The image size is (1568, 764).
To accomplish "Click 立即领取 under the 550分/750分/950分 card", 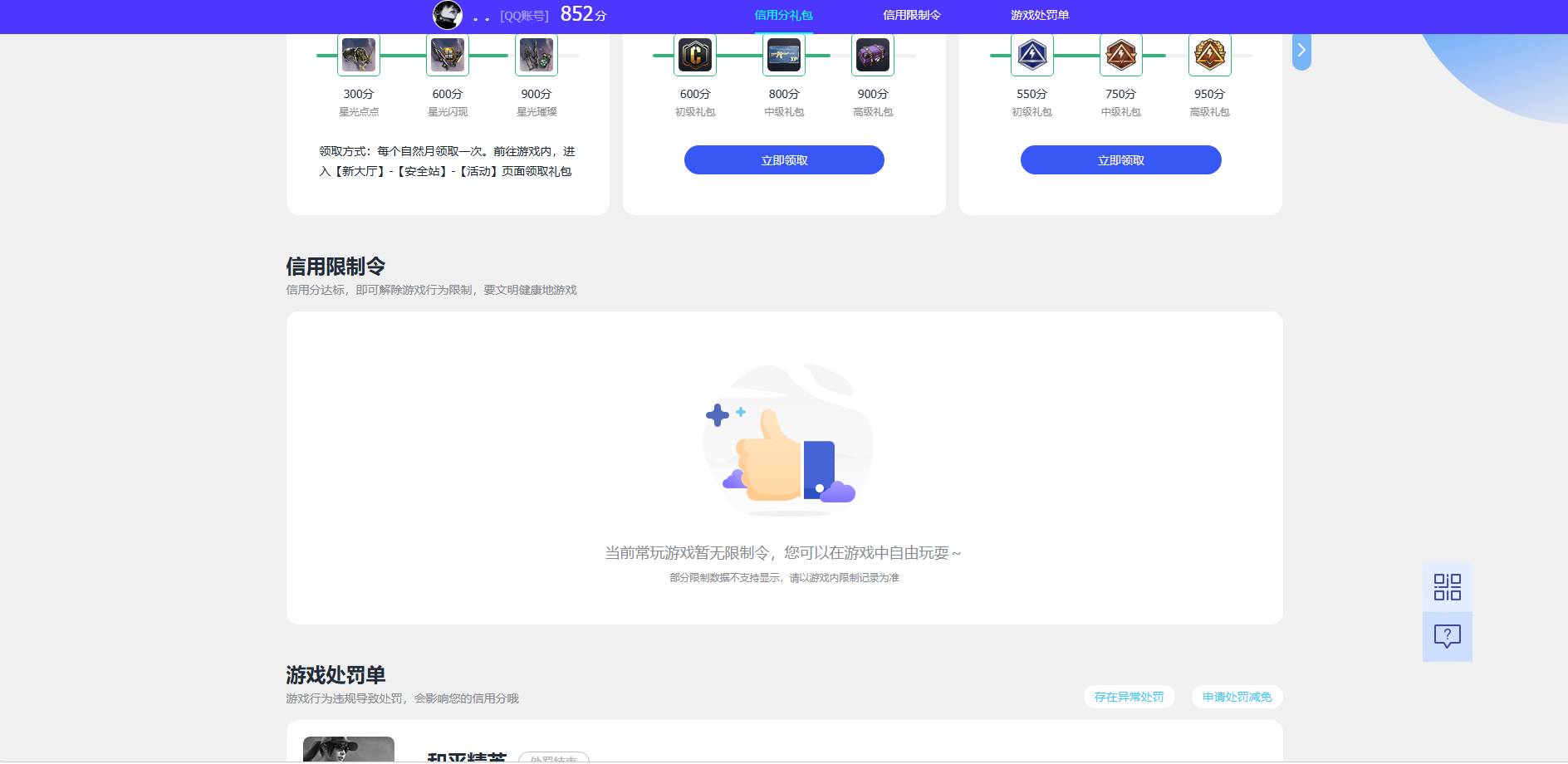I will (1121, 160).
